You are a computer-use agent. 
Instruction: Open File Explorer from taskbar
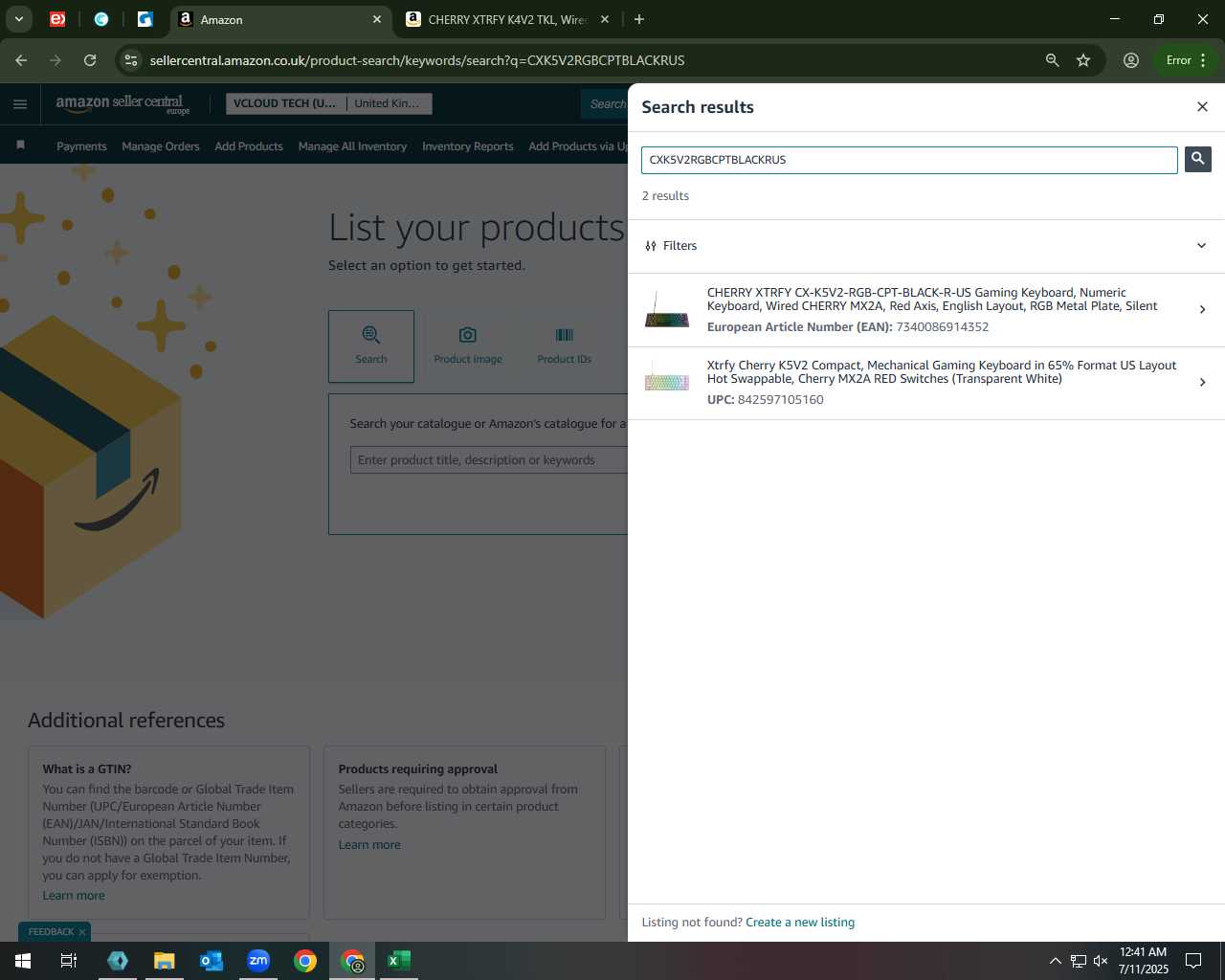(165, 961)
